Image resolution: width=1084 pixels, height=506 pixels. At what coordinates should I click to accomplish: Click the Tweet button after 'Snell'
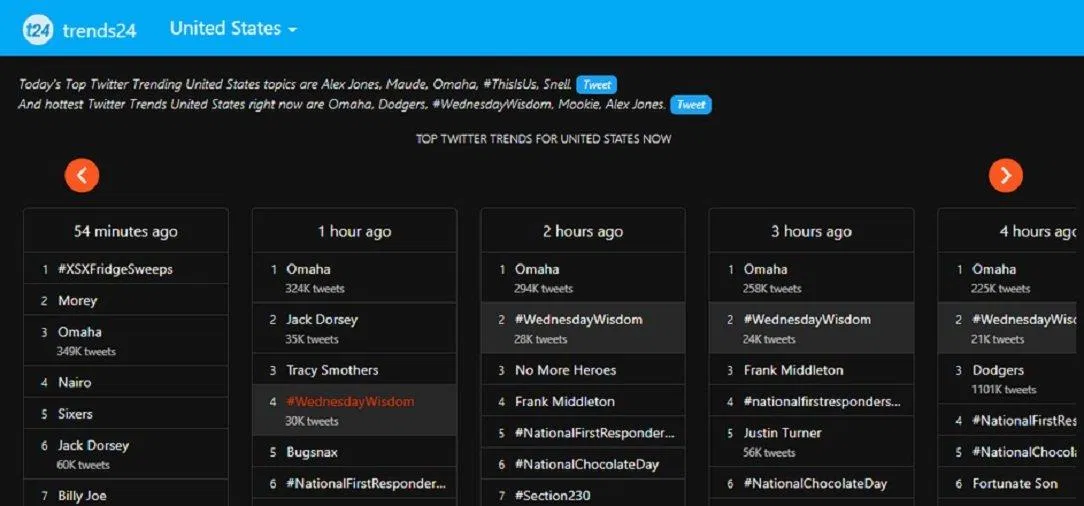[x=596, y=85]
